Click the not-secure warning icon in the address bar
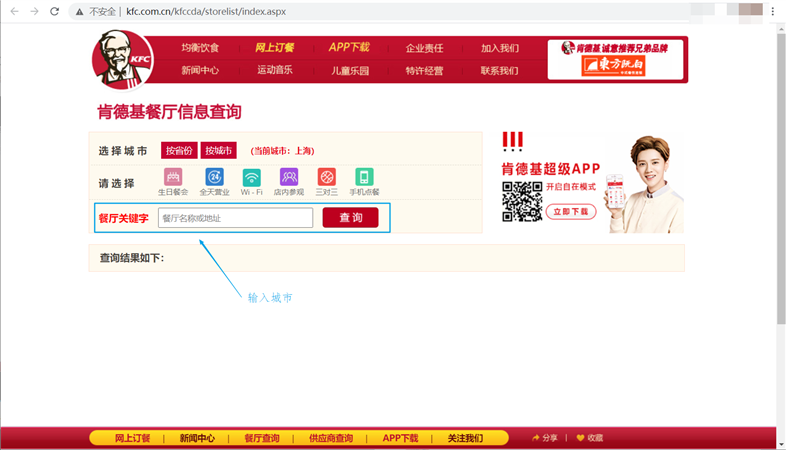 pos(79,12)
